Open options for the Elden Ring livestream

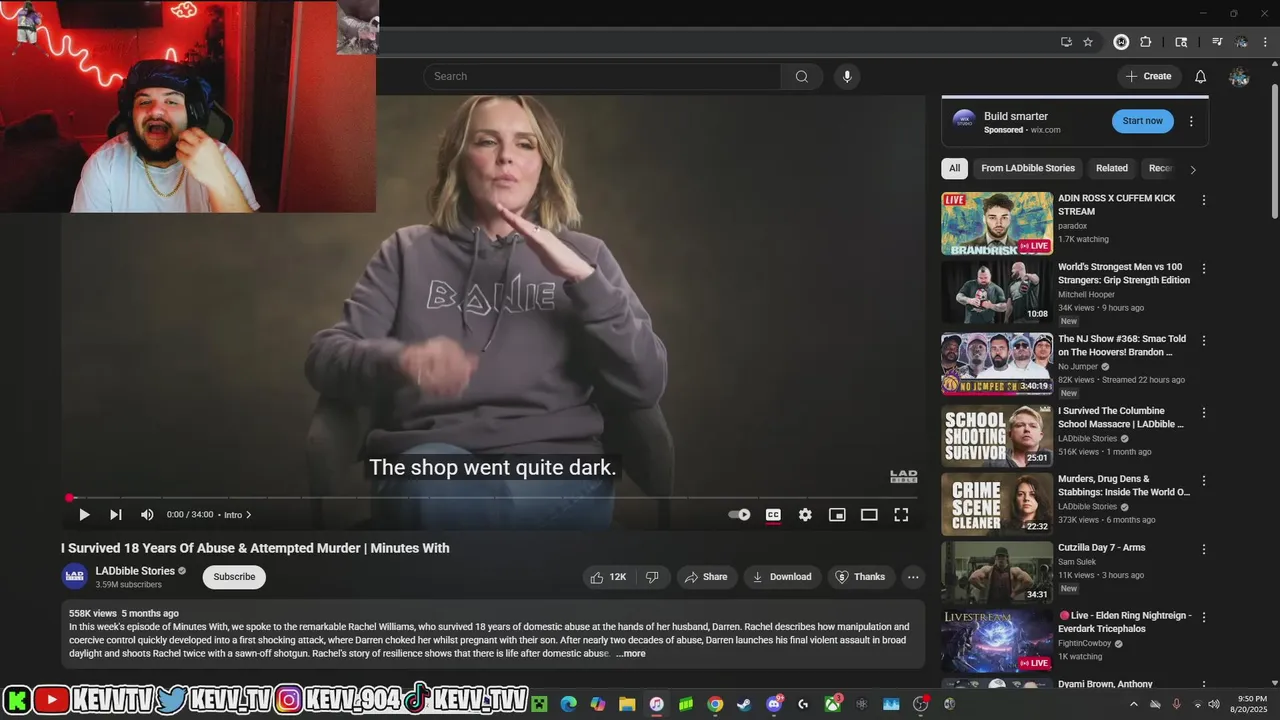(x=1204, y=617)
